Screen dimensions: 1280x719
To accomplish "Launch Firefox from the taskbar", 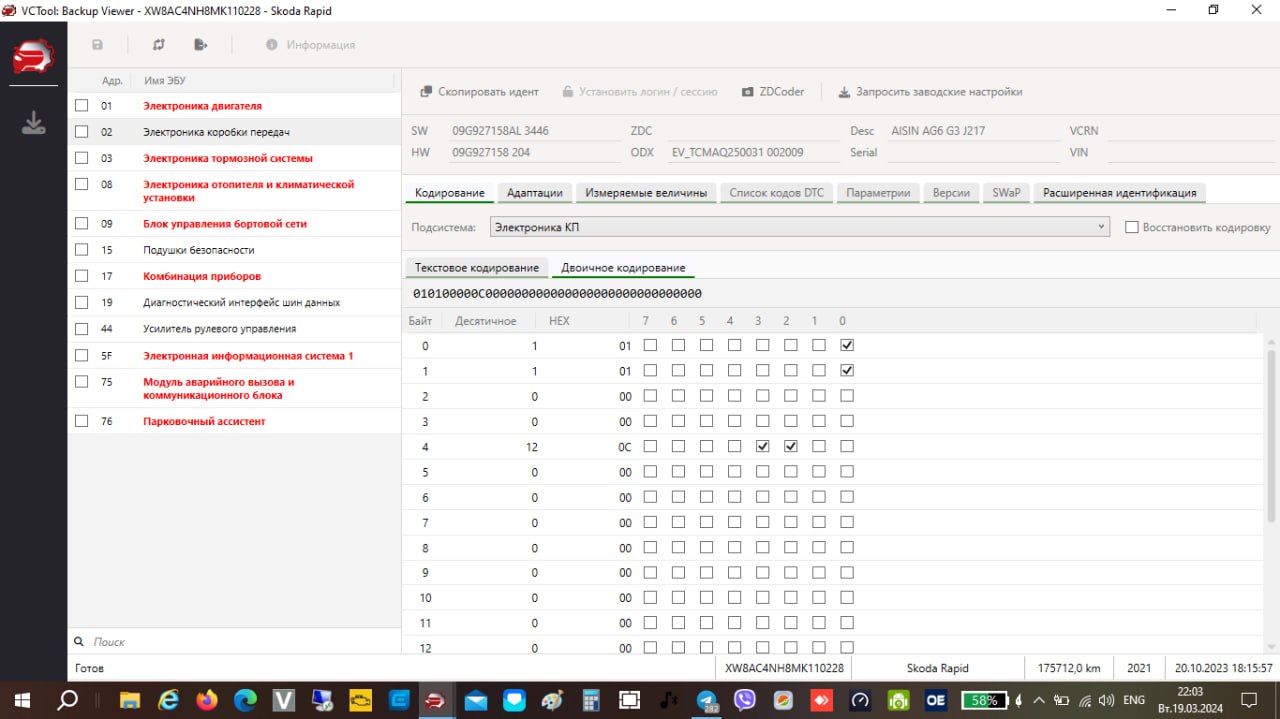I will (x=207, y=699).
